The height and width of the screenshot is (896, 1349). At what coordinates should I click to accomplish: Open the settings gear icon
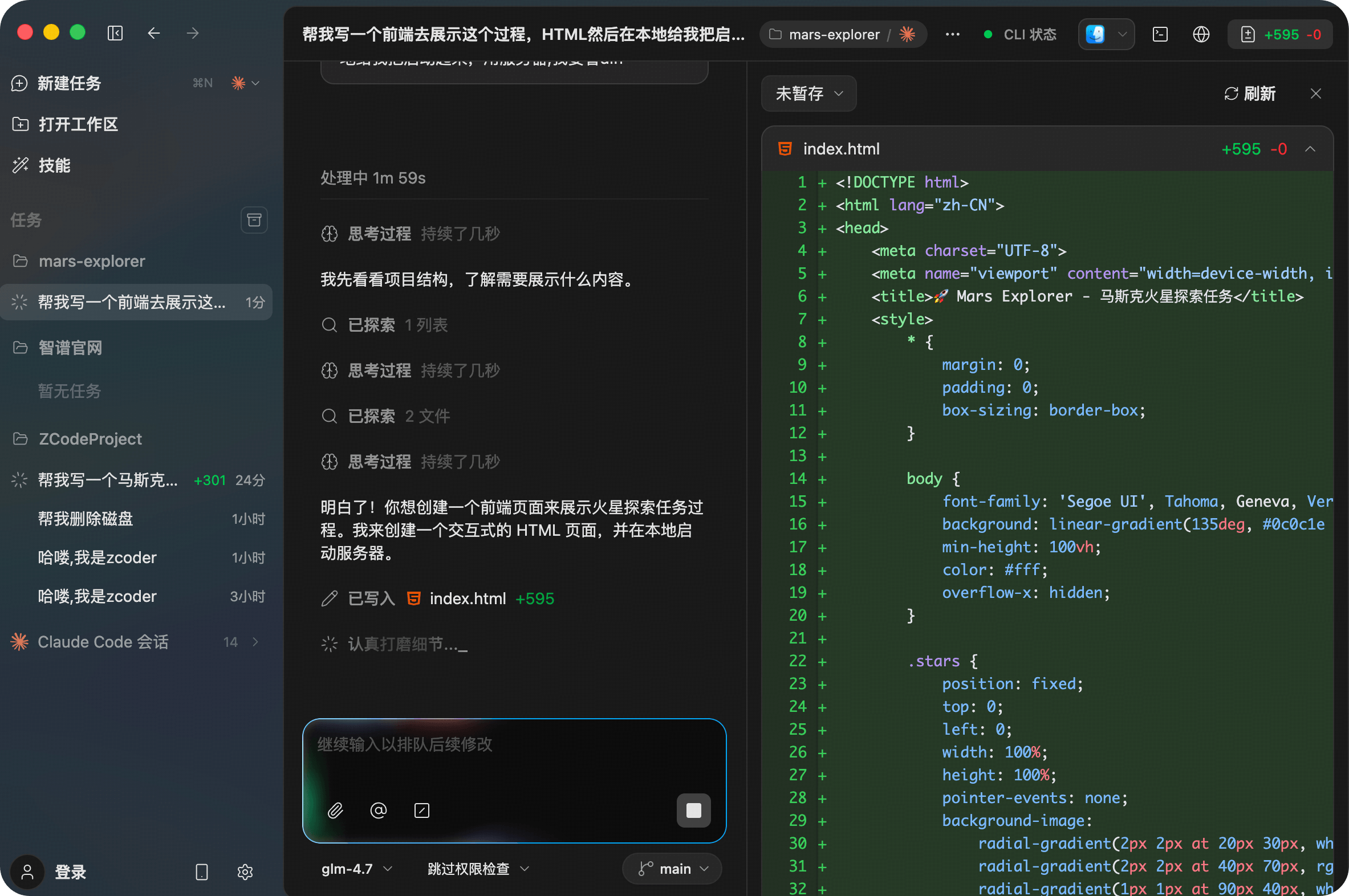point(245,871)
